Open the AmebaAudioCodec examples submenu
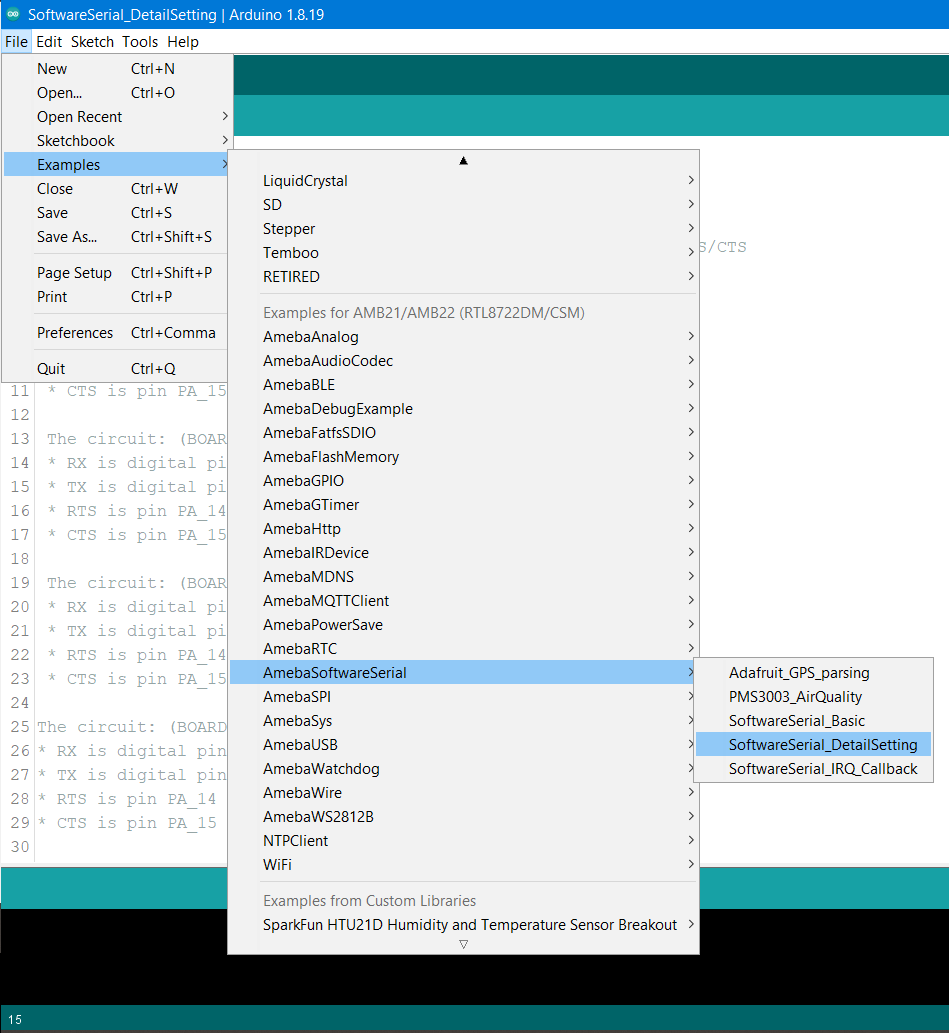 [463, 361]
